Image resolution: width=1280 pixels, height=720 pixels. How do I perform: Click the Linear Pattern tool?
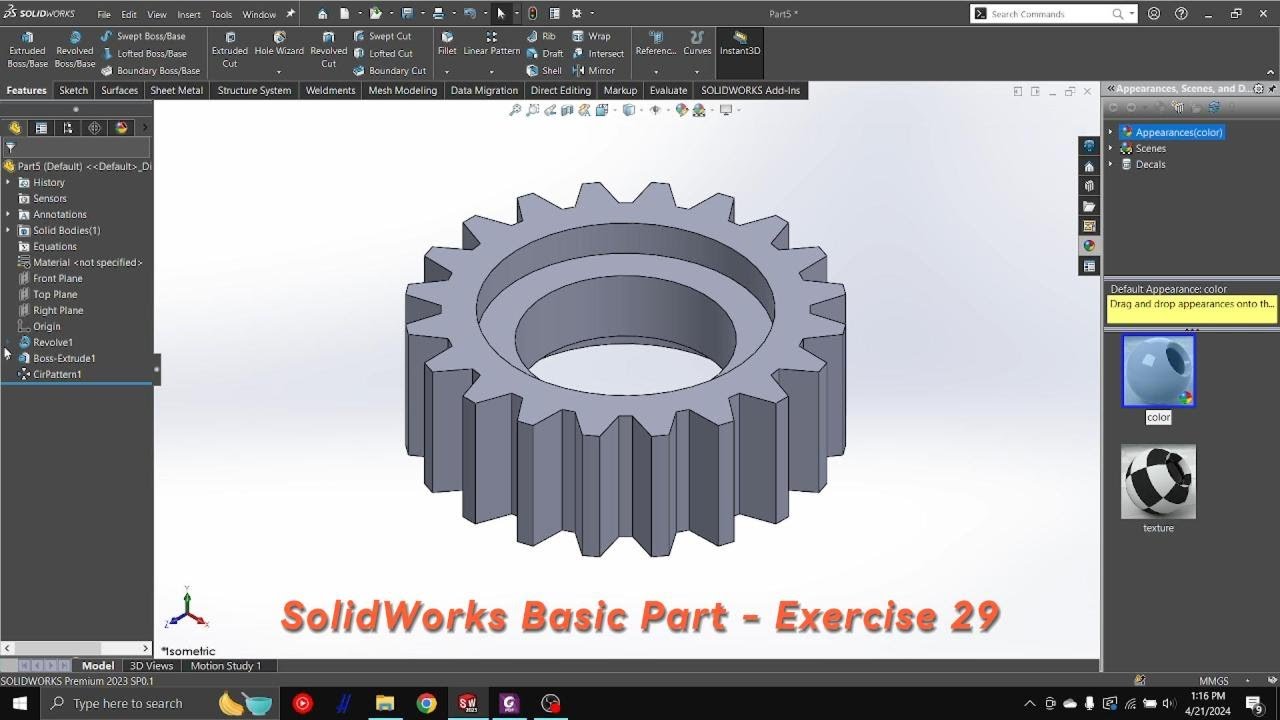pos(491,44)
